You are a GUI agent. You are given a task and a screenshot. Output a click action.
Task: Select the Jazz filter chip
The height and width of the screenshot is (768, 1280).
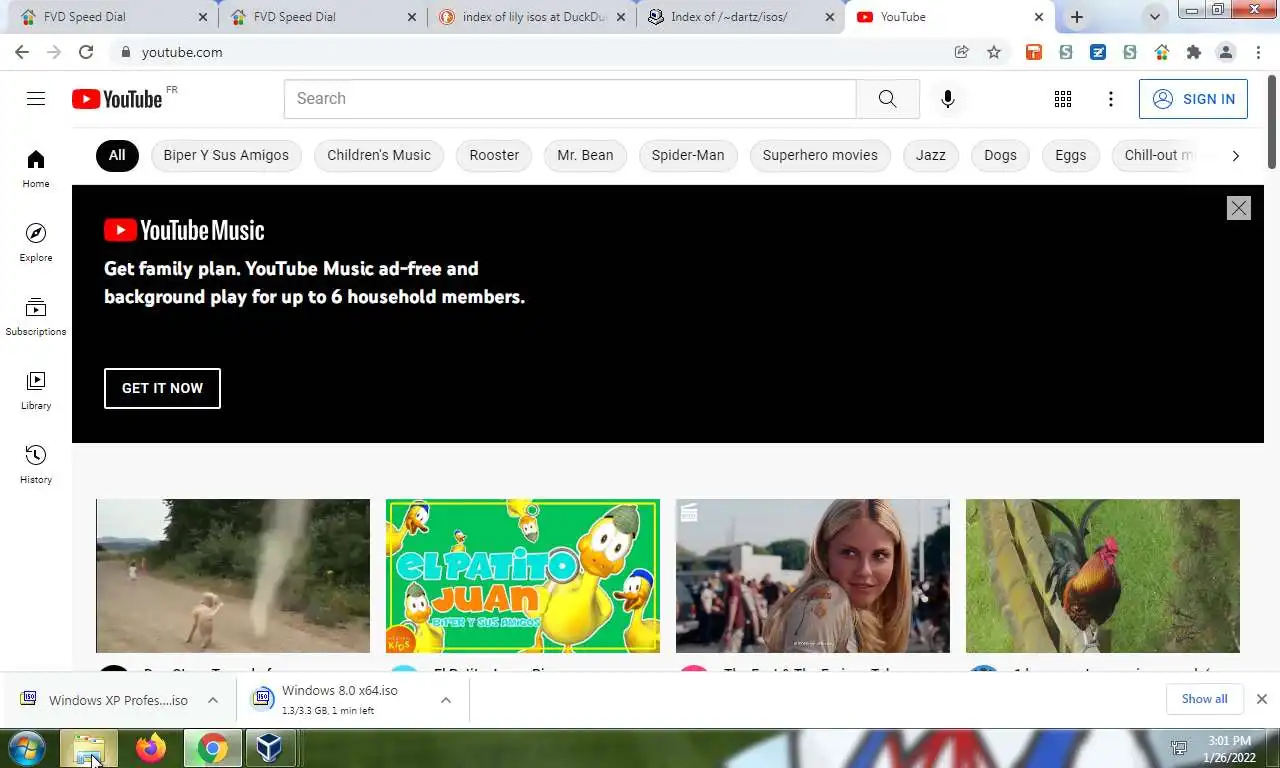point(930,155)
